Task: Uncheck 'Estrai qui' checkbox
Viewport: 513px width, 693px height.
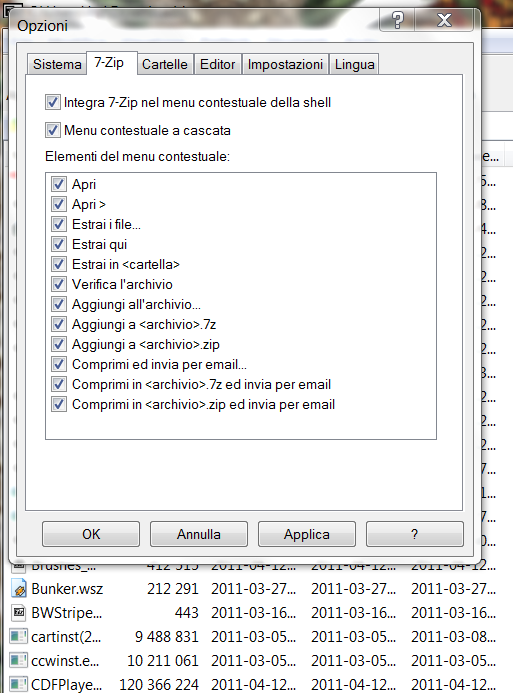Action: [x=59, y=244]
